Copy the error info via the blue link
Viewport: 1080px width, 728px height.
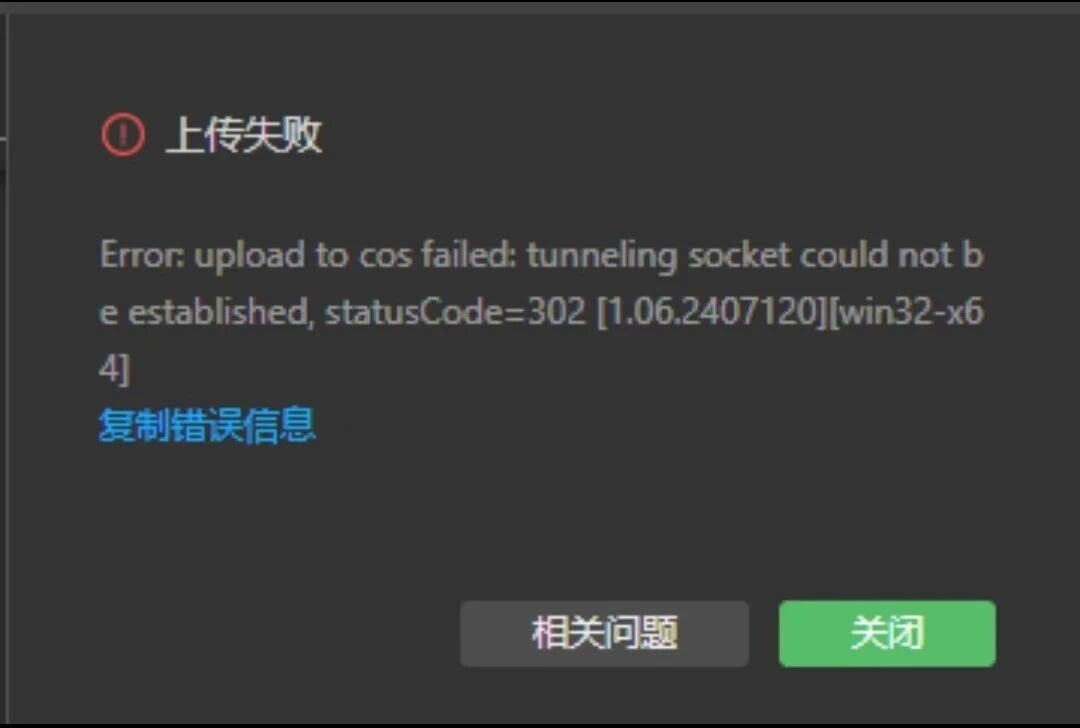207,425
